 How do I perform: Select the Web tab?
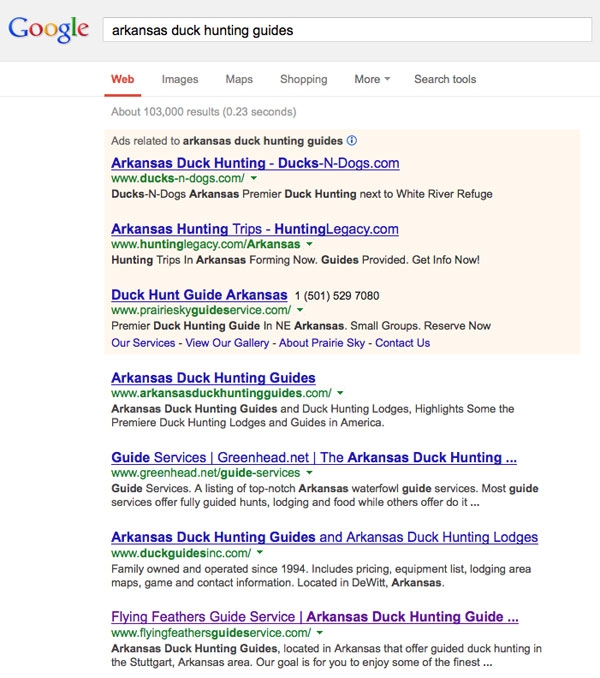click(x=122, y=79)
